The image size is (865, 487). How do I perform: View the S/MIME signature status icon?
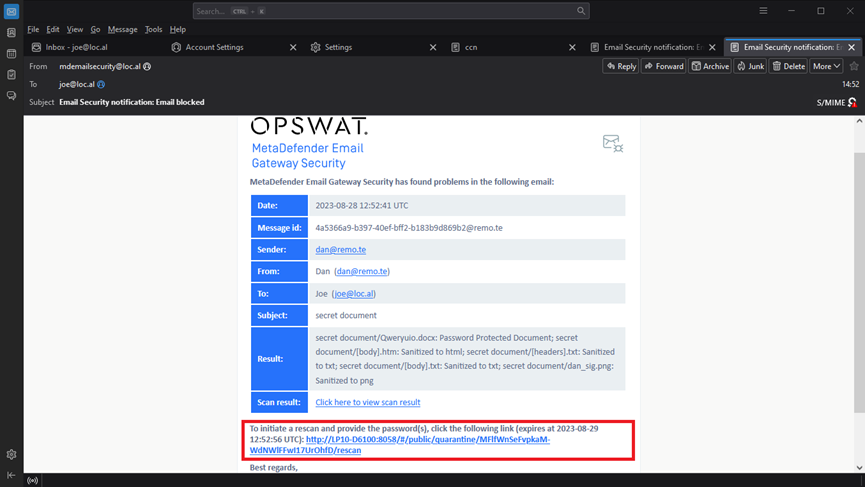point(853,103)
